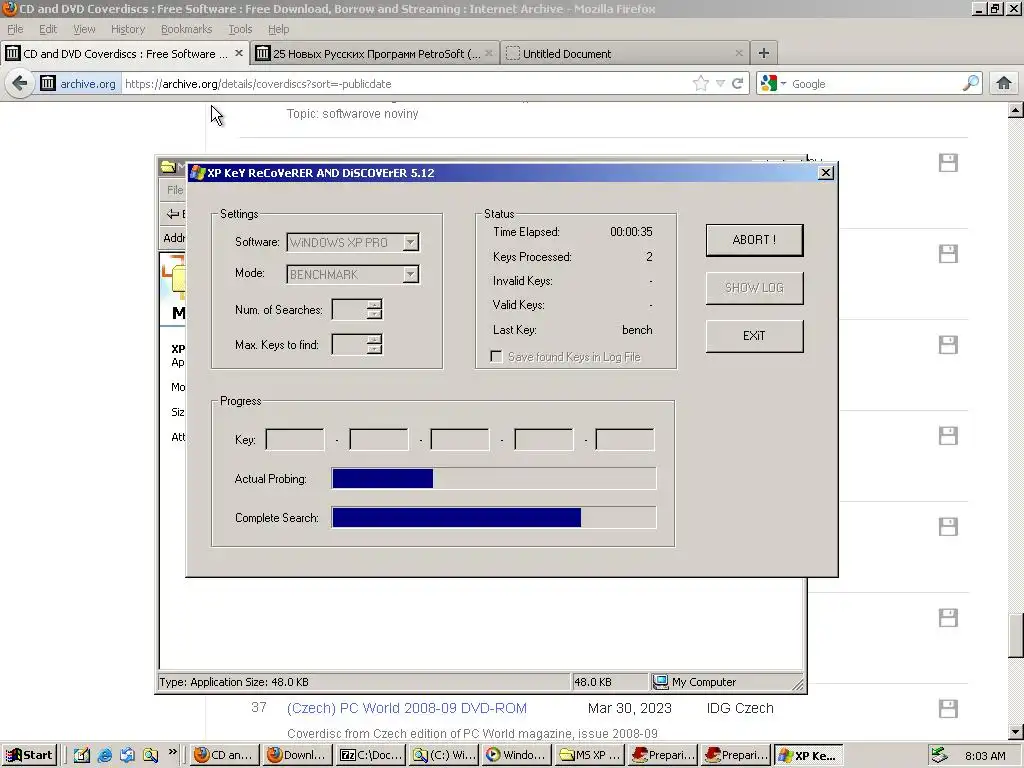Close the XP Key Recoverer dialog
1024x768 pixels.
tap(825, 172)
